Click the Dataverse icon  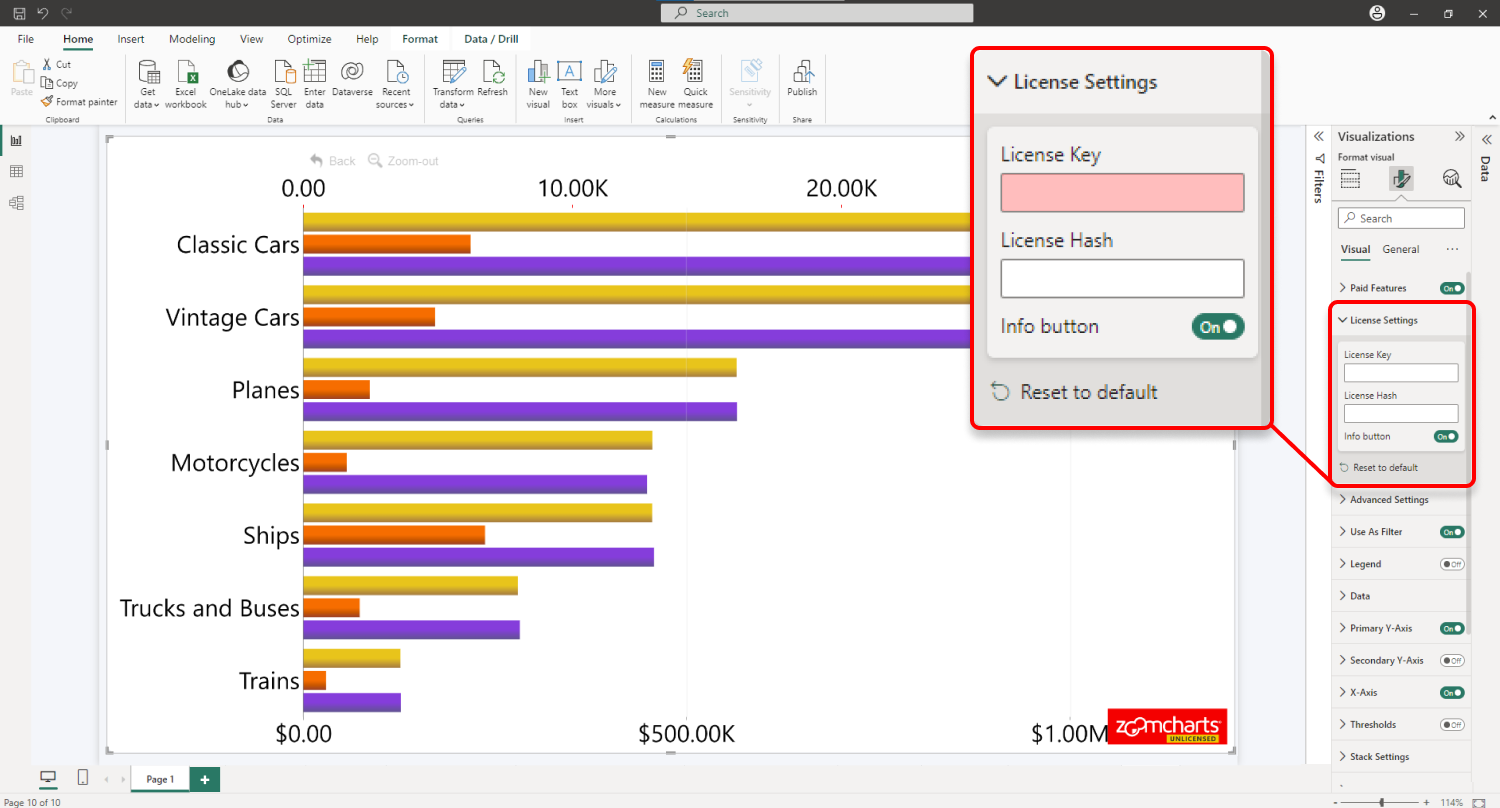(x=351, y=73)
